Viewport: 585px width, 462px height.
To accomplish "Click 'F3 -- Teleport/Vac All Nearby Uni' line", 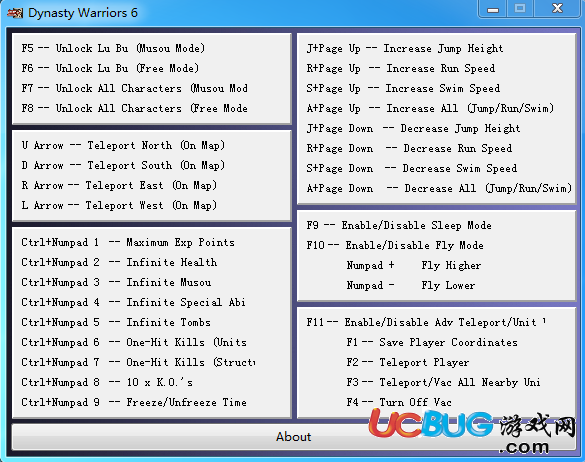I will [443, 383].
